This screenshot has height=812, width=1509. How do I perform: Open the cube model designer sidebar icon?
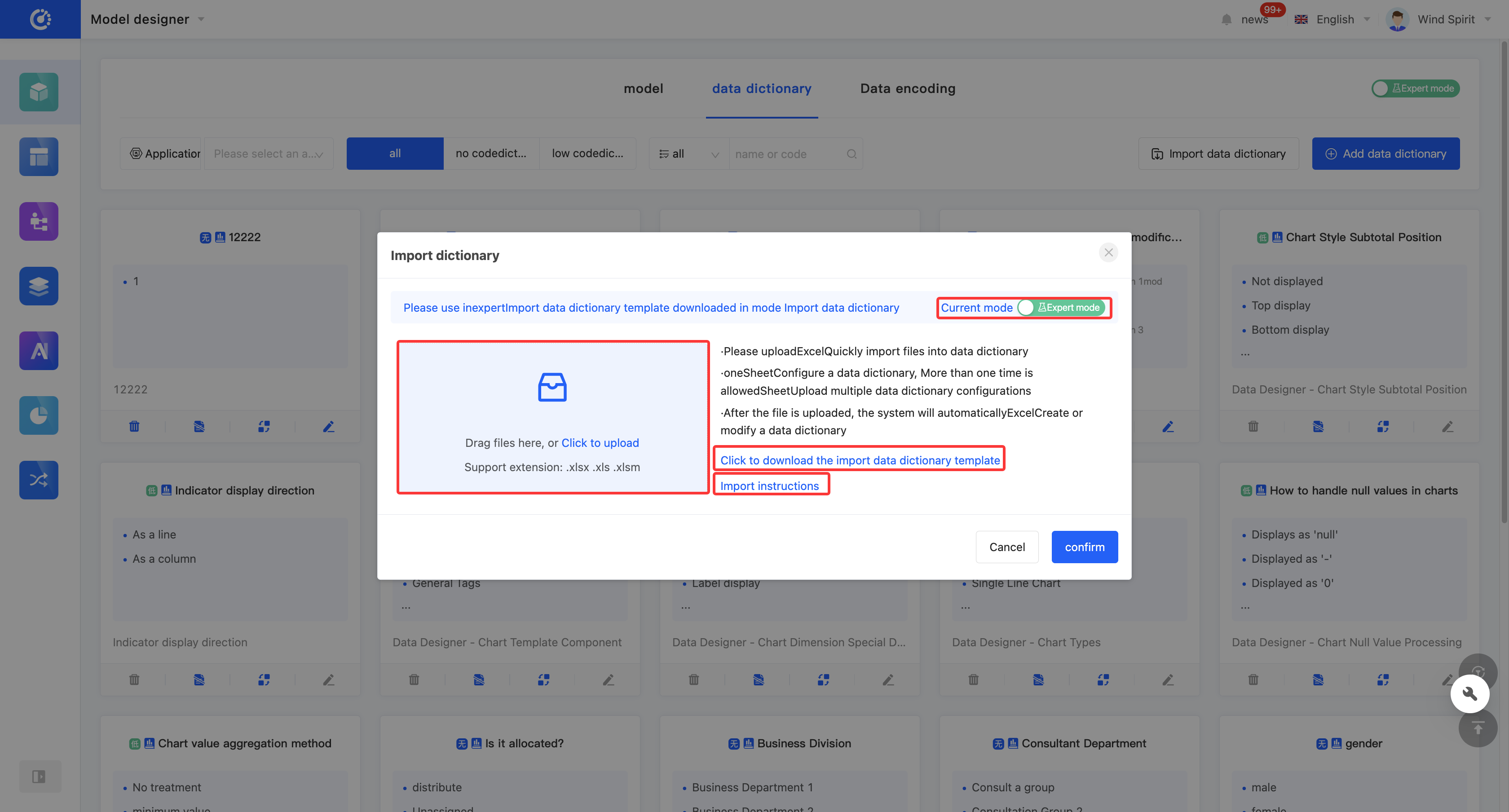(39, 92)
